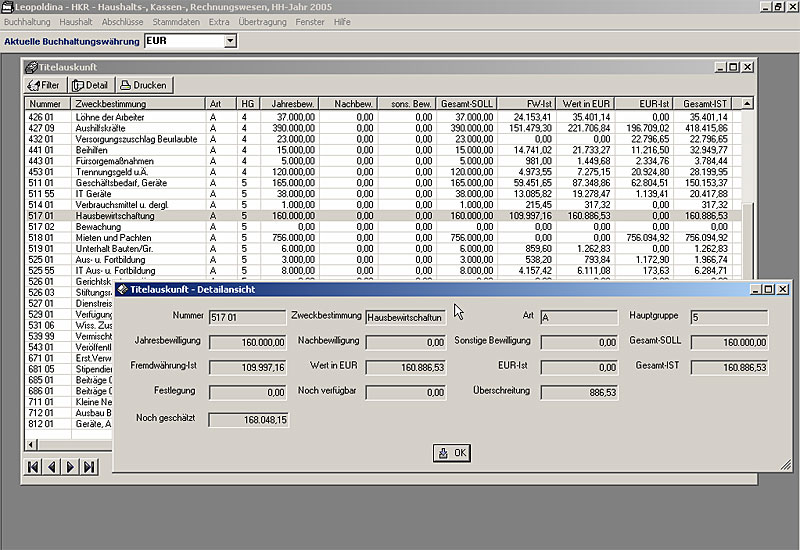Screen dimensions: 800x550
Task: Expand the Buchhaltungswährung EUR dropdown
Action: click(x=230, y=41)
